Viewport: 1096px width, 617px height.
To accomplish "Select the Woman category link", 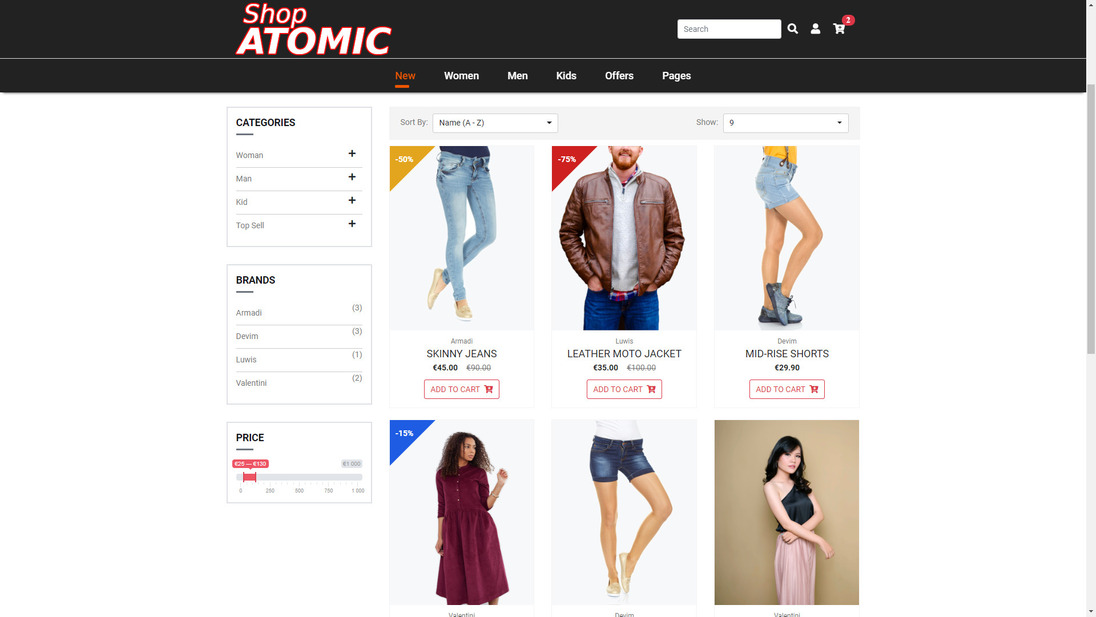I will [x=250, y=155].
